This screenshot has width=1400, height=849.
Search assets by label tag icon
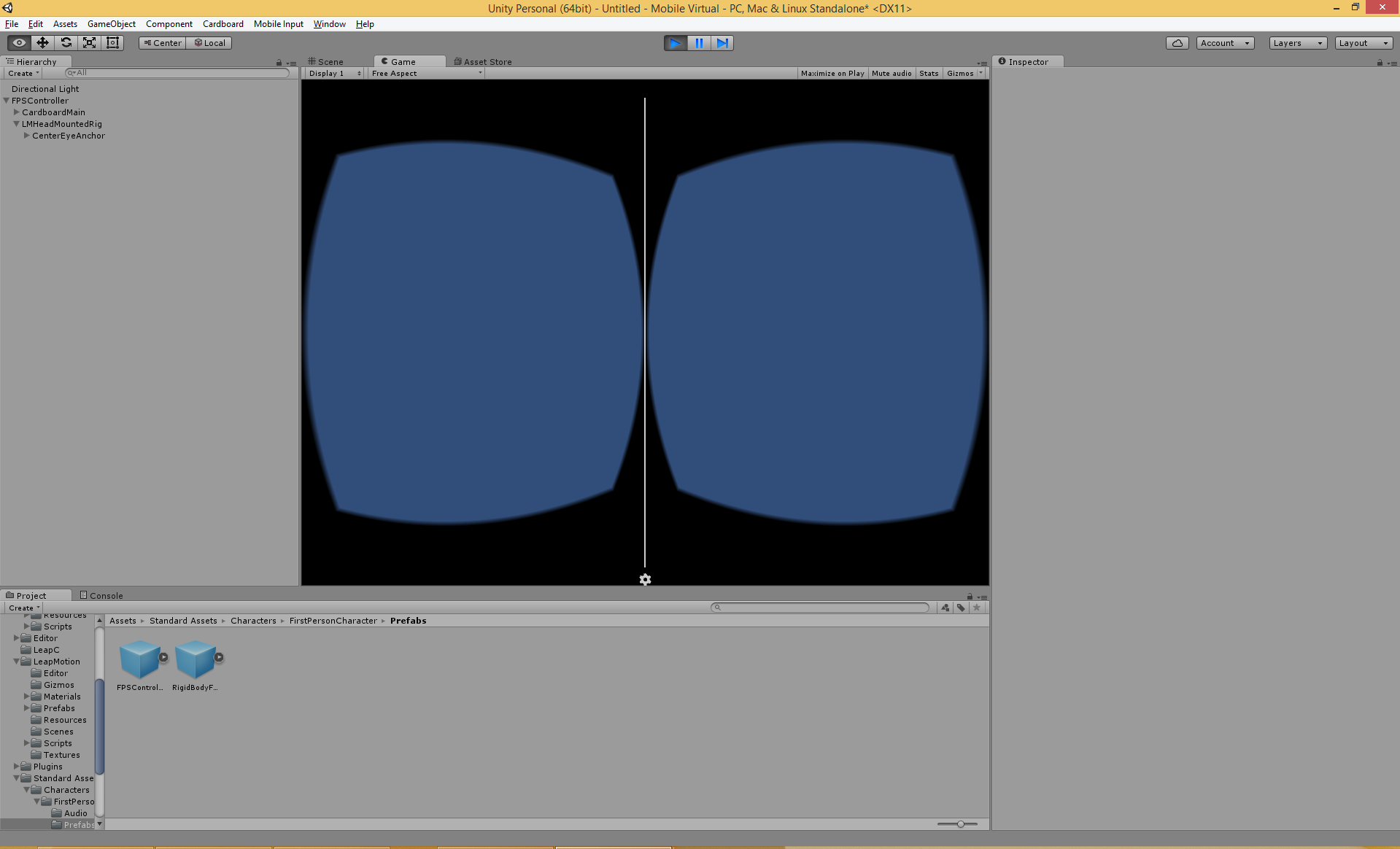pos(961,608)
